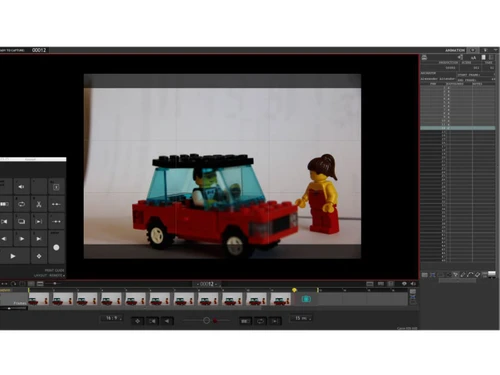Open the camera workspace tab beside Animation
The height and width of the screenshot is (375, 500).
click(x=473, y=50)
